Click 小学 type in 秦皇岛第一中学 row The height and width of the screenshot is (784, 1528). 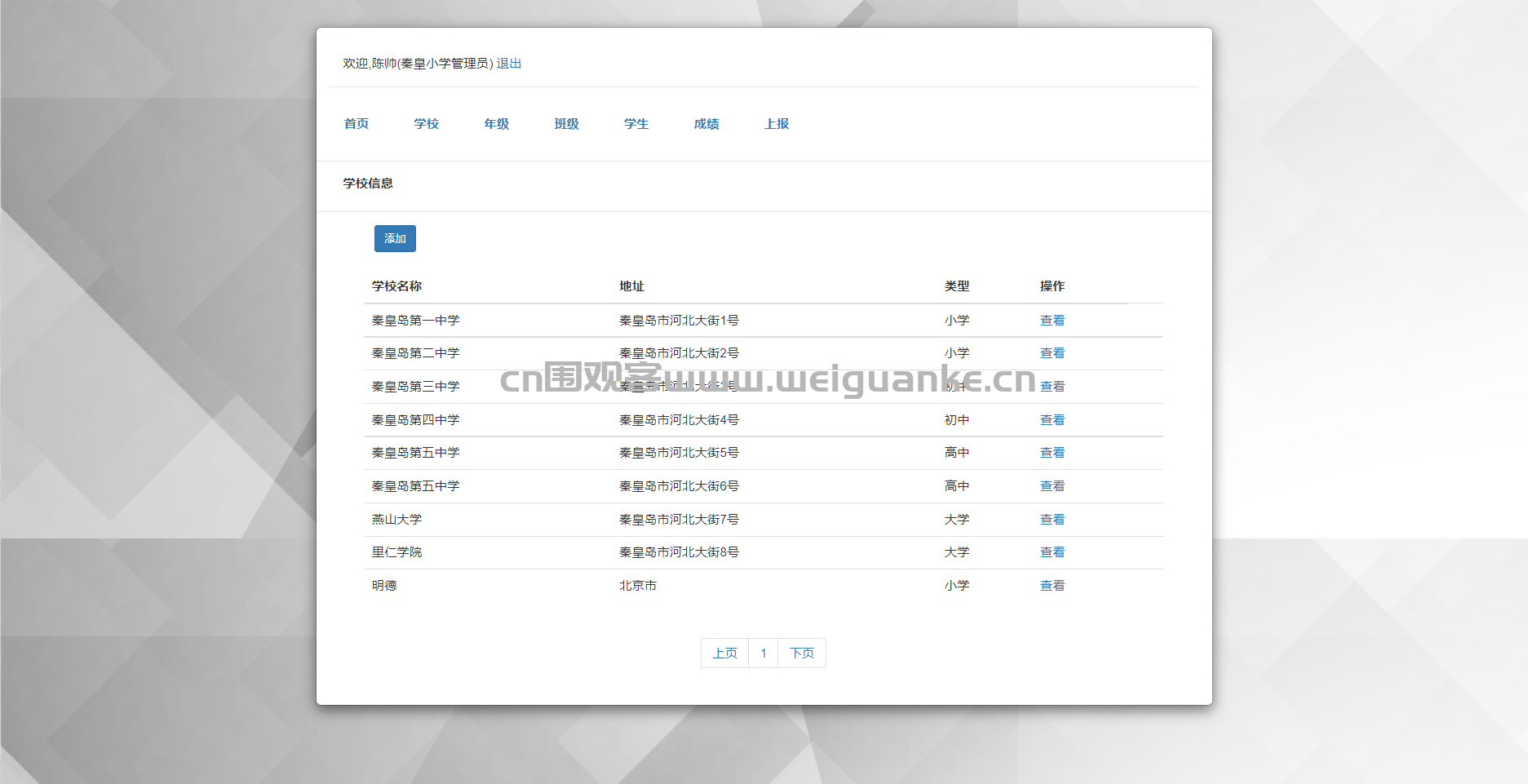pos(957,321)
